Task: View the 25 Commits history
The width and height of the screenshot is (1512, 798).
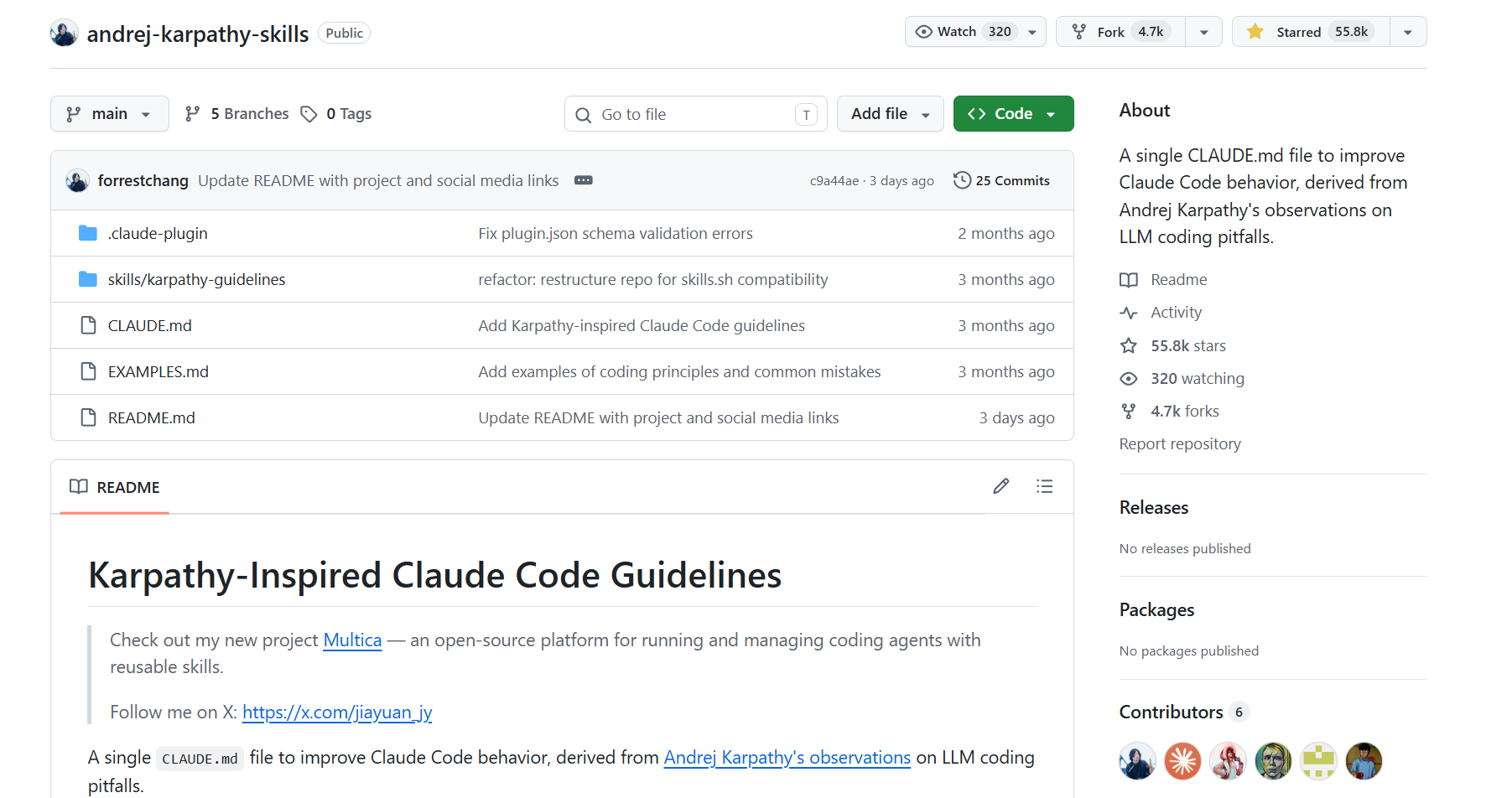Action: pos(1001,180)
